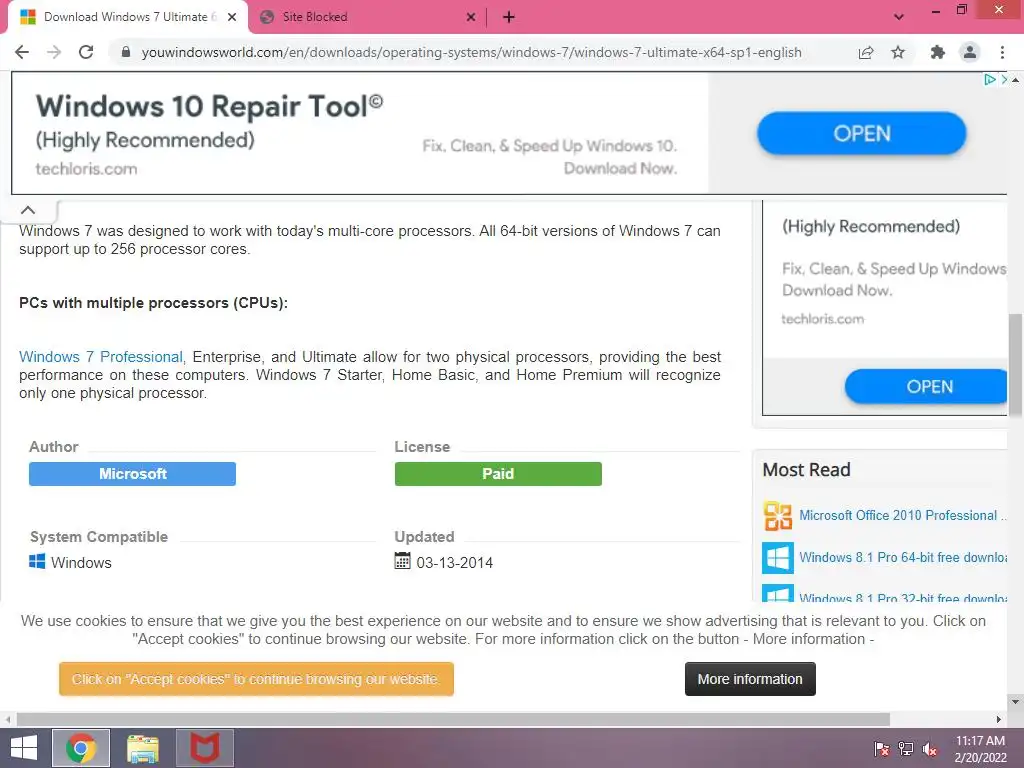This screenshot has width=1024, height=768.
Task: Click the scroll up arrow
Action: 1015,80
